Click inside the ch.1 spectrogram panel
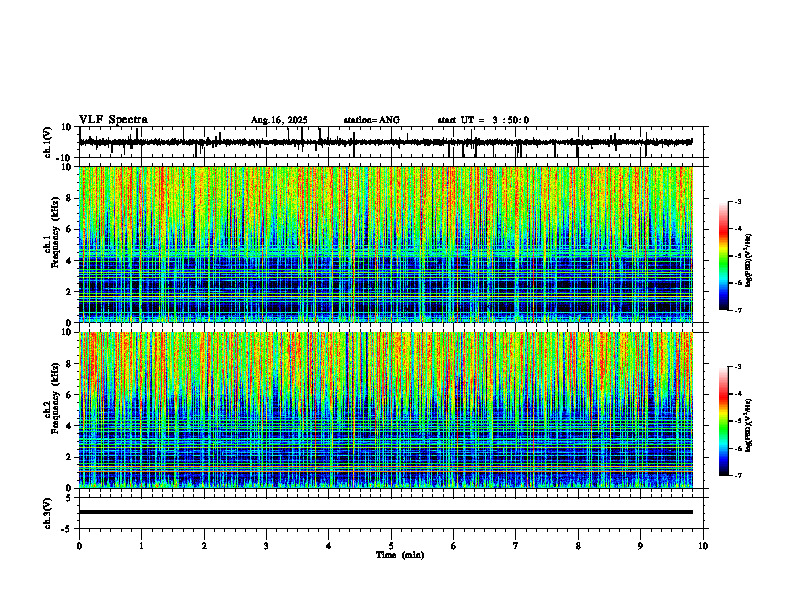This screenshot has width=792, height=612. (385, 244)
